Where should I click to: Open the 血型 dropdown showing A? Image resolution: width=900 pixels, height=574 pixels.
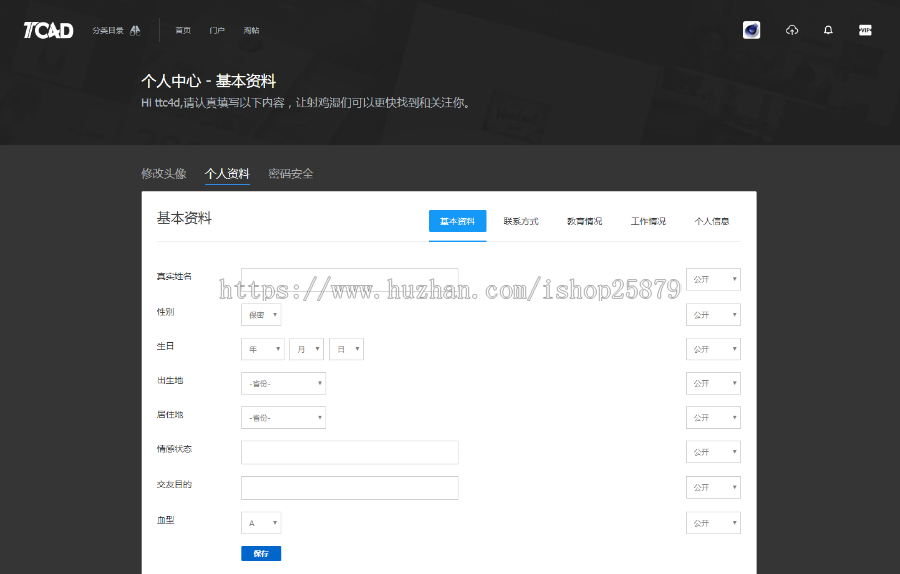pyautogui.click(x=261, y=523)
